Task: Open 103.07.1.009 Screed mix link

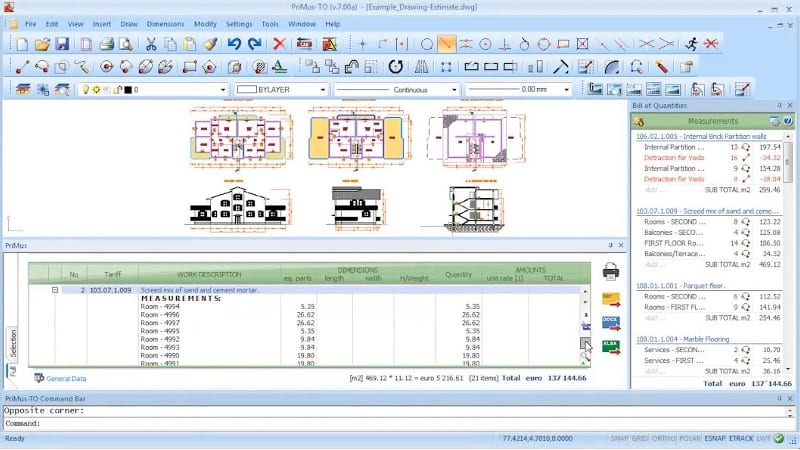Action: (707, 211)
